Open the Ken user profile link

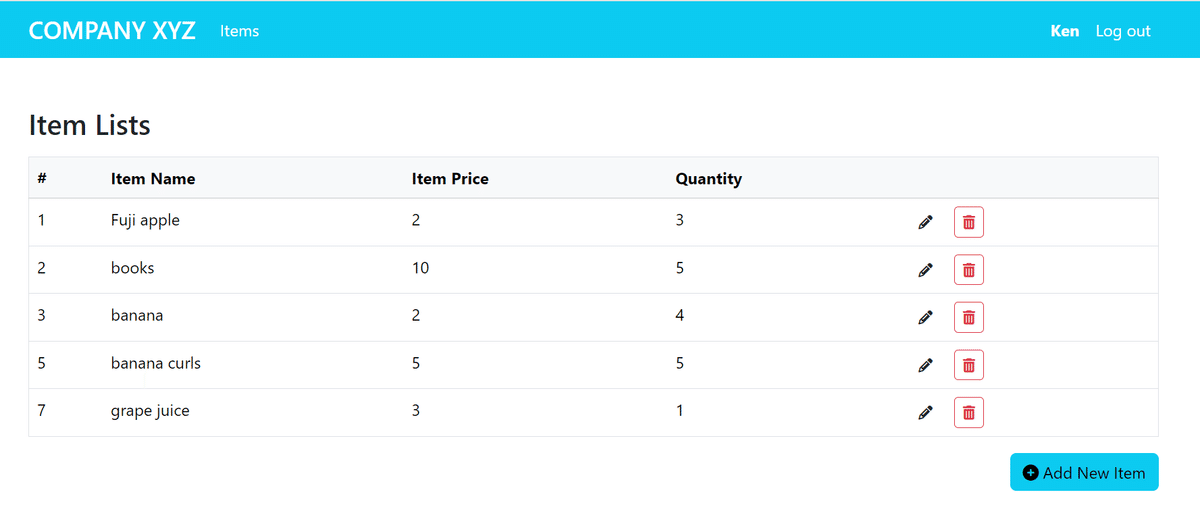pyautogui.click(x=1065, y=31)
